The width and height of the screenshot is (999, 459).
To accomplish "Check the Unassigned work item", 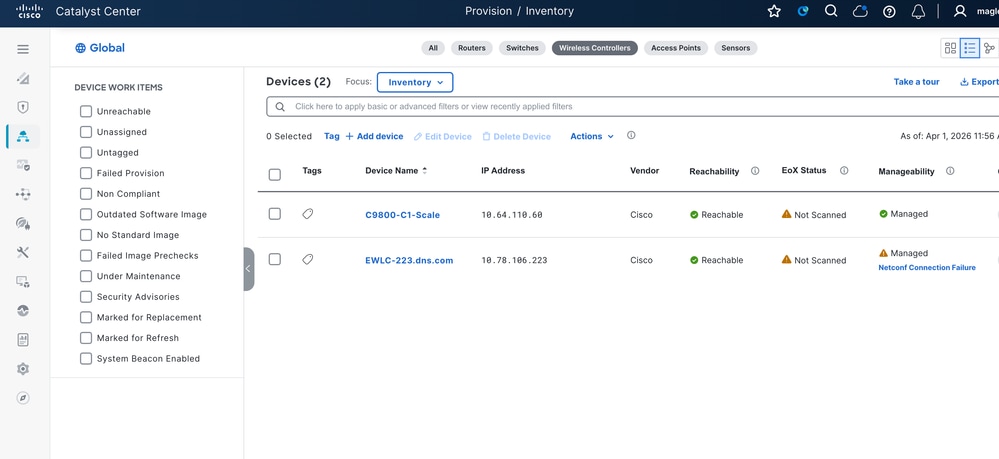I will [x=86, y=132].
